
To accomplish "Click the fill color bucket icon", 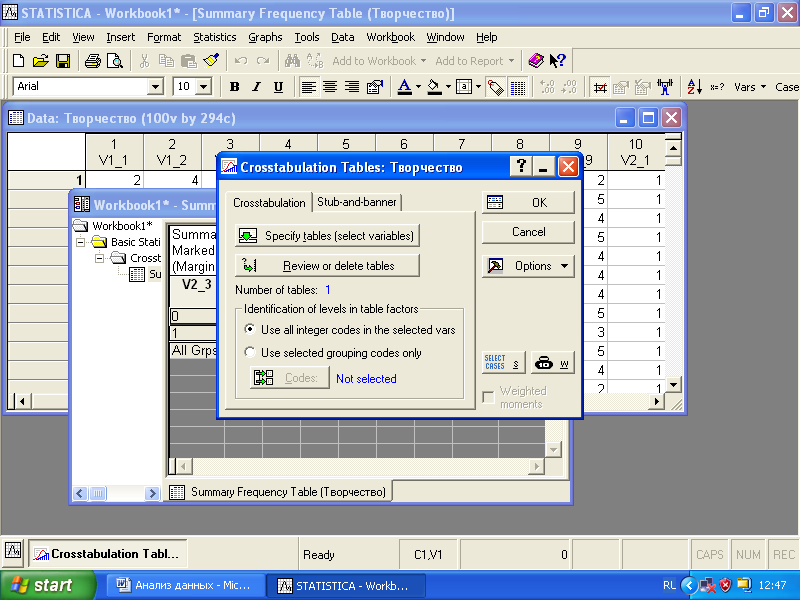I will click(434, 87).
